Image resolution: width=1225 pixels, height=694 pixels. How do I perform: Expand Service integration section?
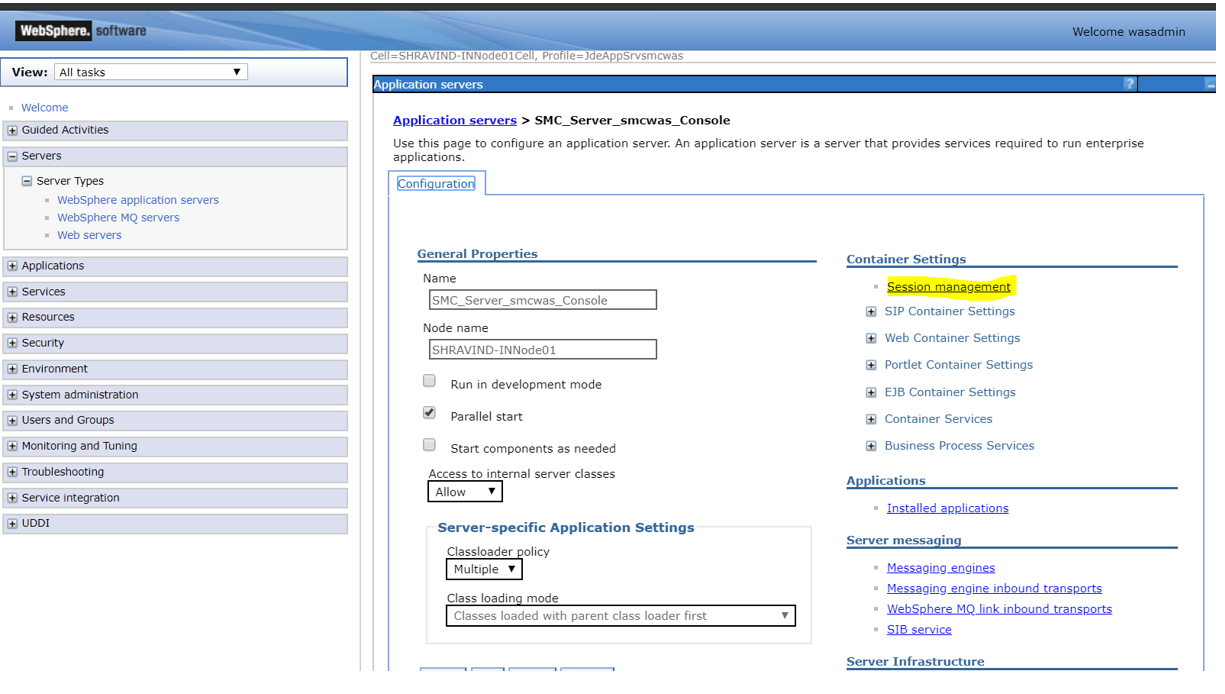point(12,498)
